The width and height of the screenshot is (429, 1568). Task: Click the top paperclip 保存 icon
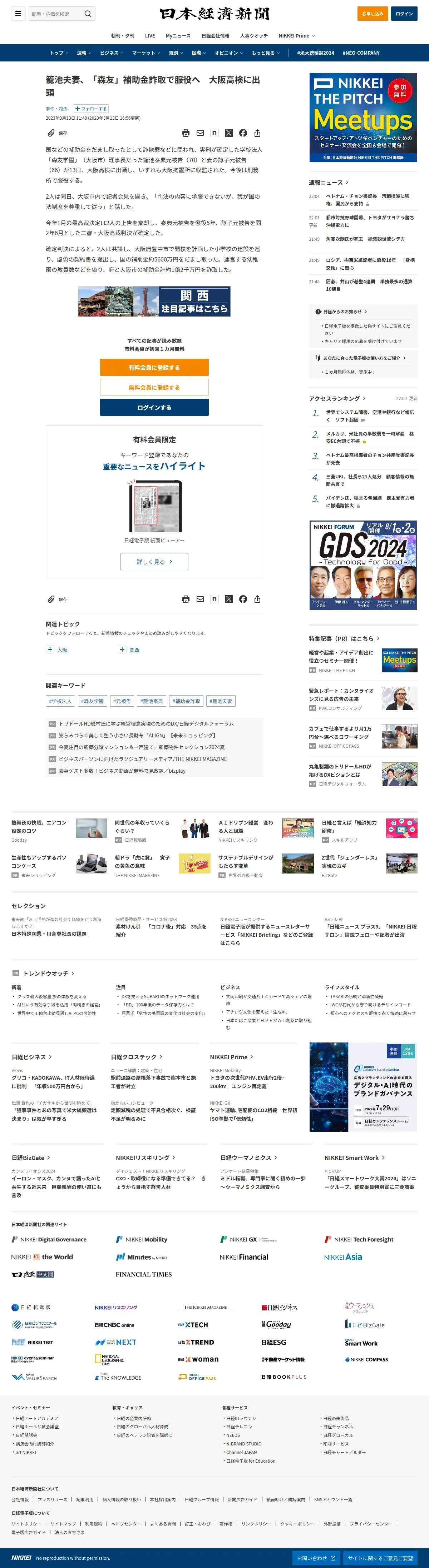coord(52,133)
